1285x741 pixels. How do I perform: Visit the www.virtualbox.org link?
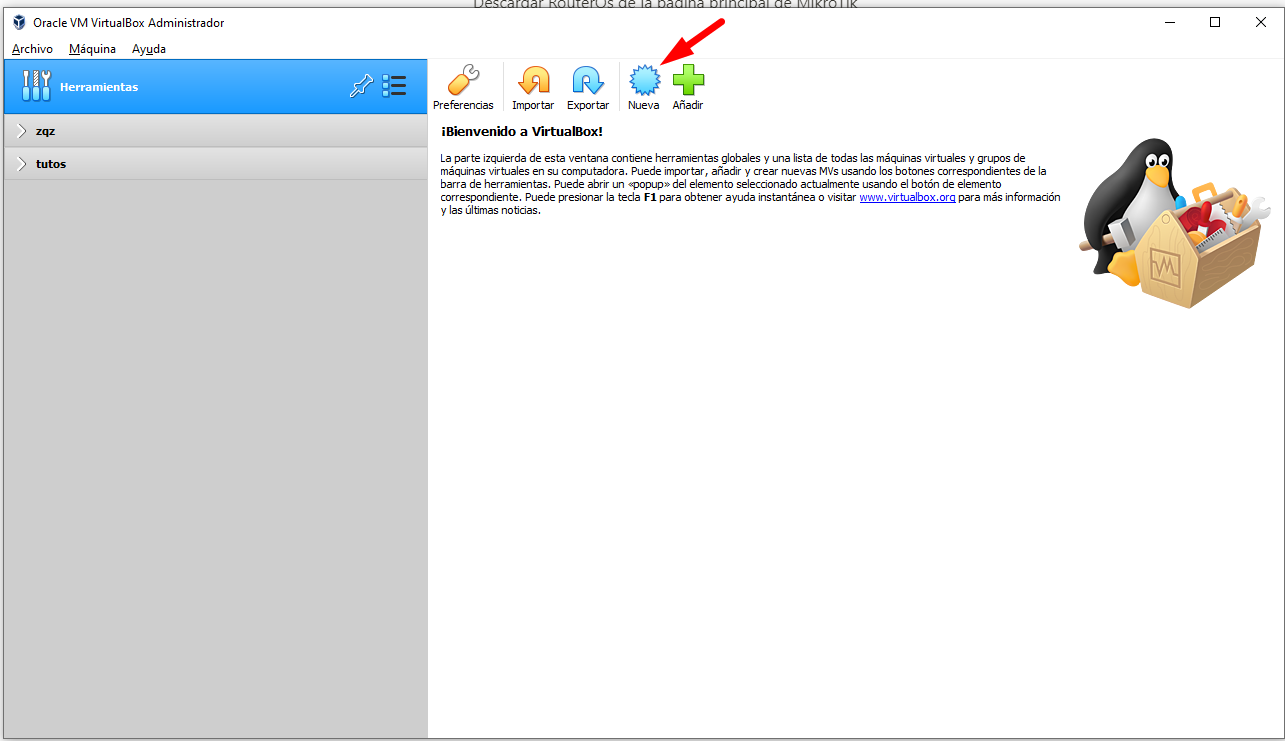point(906,197)
